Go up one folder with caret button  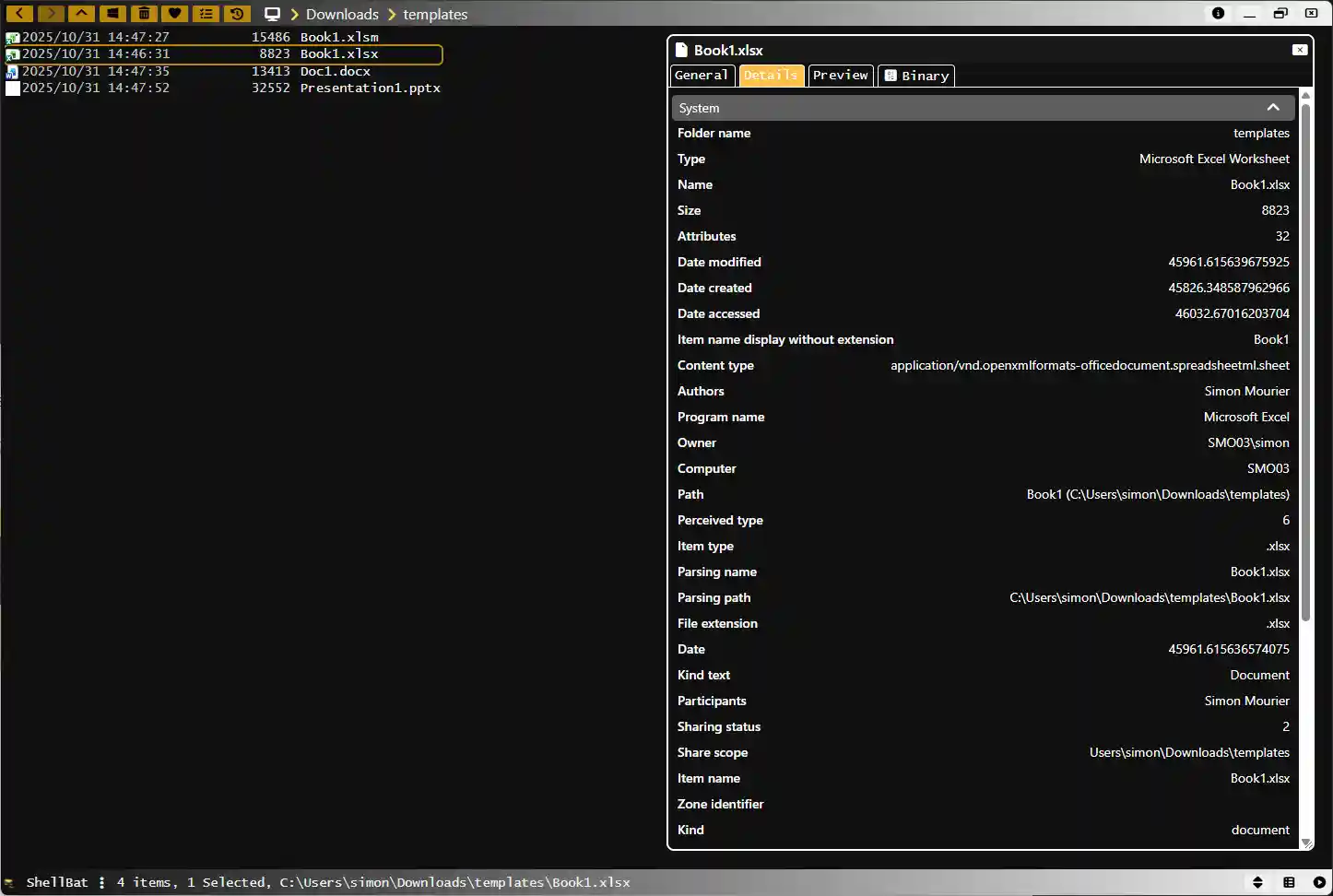click(81, 14)
